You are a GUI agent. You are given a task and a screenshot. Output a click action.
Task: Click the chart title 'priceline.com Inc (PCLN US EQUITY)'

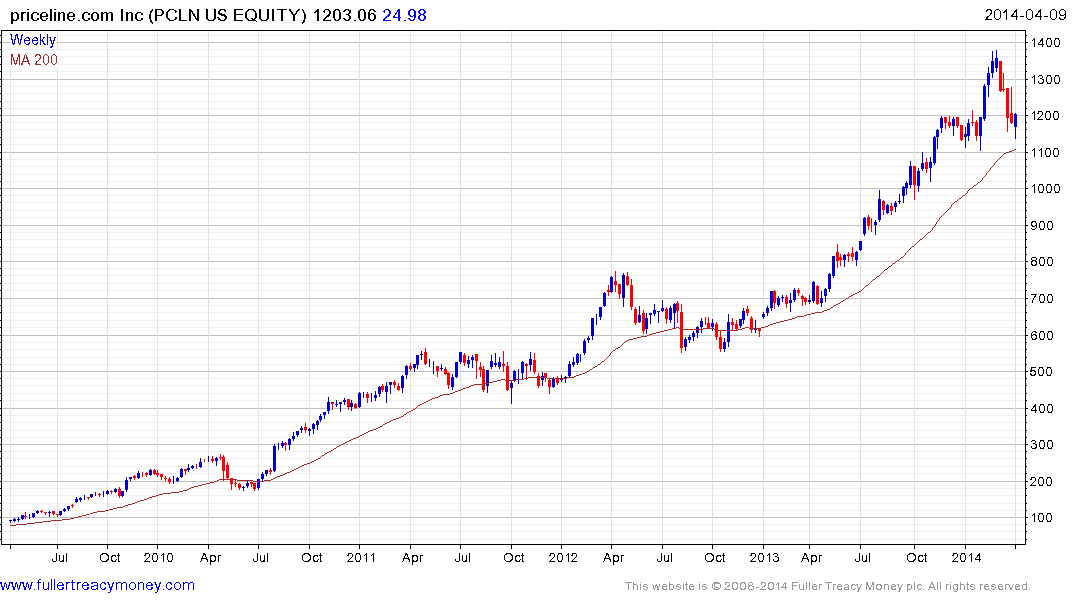158,15
